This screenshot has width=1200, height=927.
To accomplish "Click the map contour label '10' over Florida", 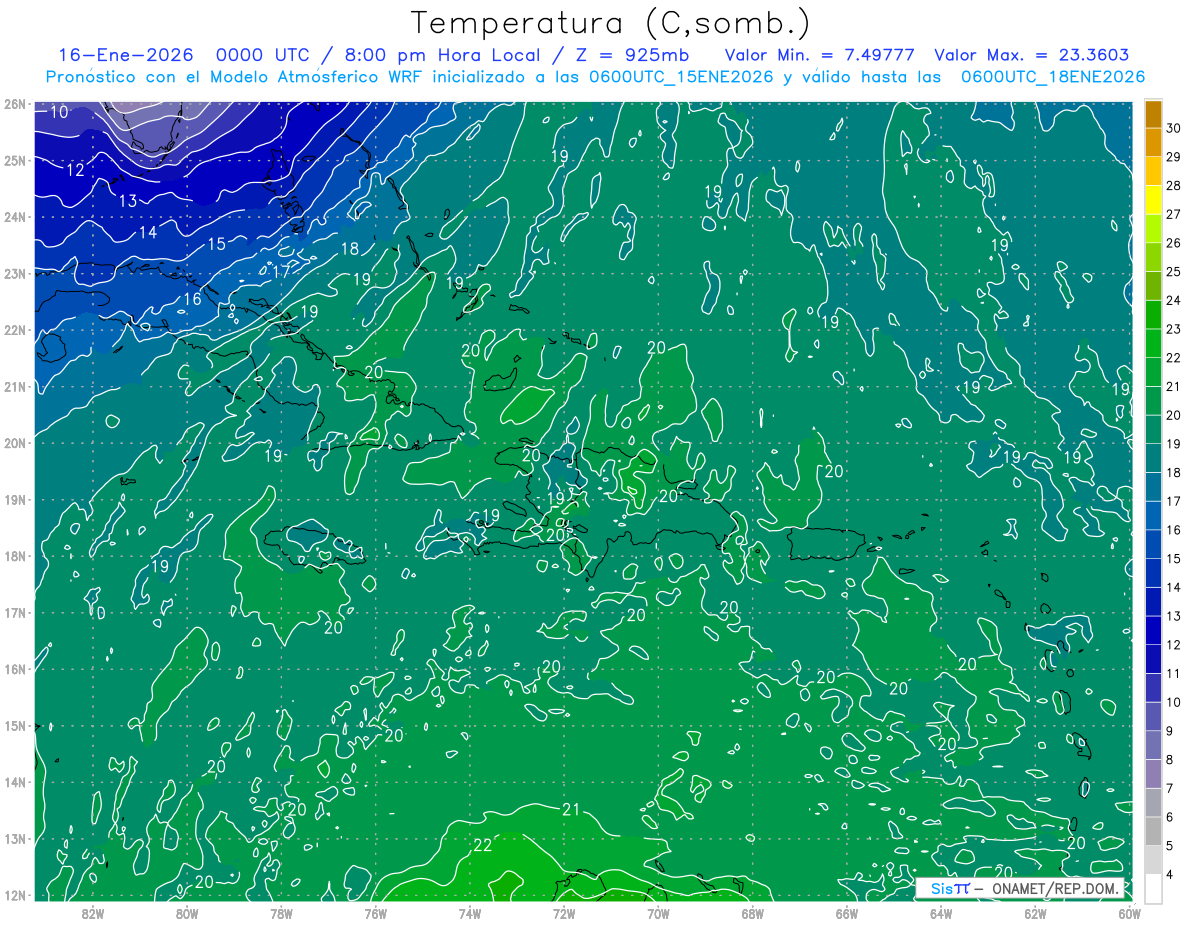I will 59,112.
